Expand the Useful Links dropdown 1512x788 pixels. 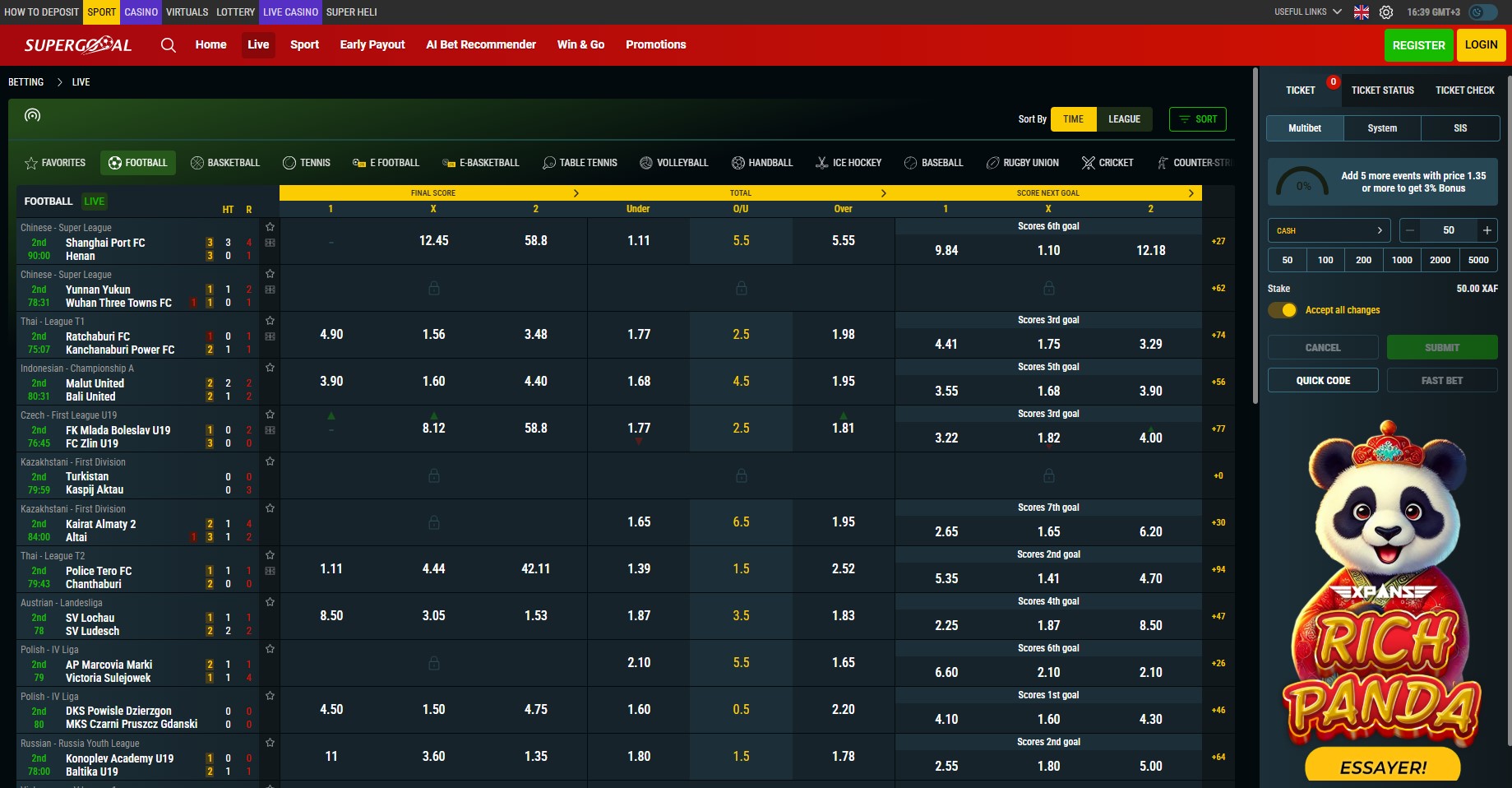point(1307,12)
